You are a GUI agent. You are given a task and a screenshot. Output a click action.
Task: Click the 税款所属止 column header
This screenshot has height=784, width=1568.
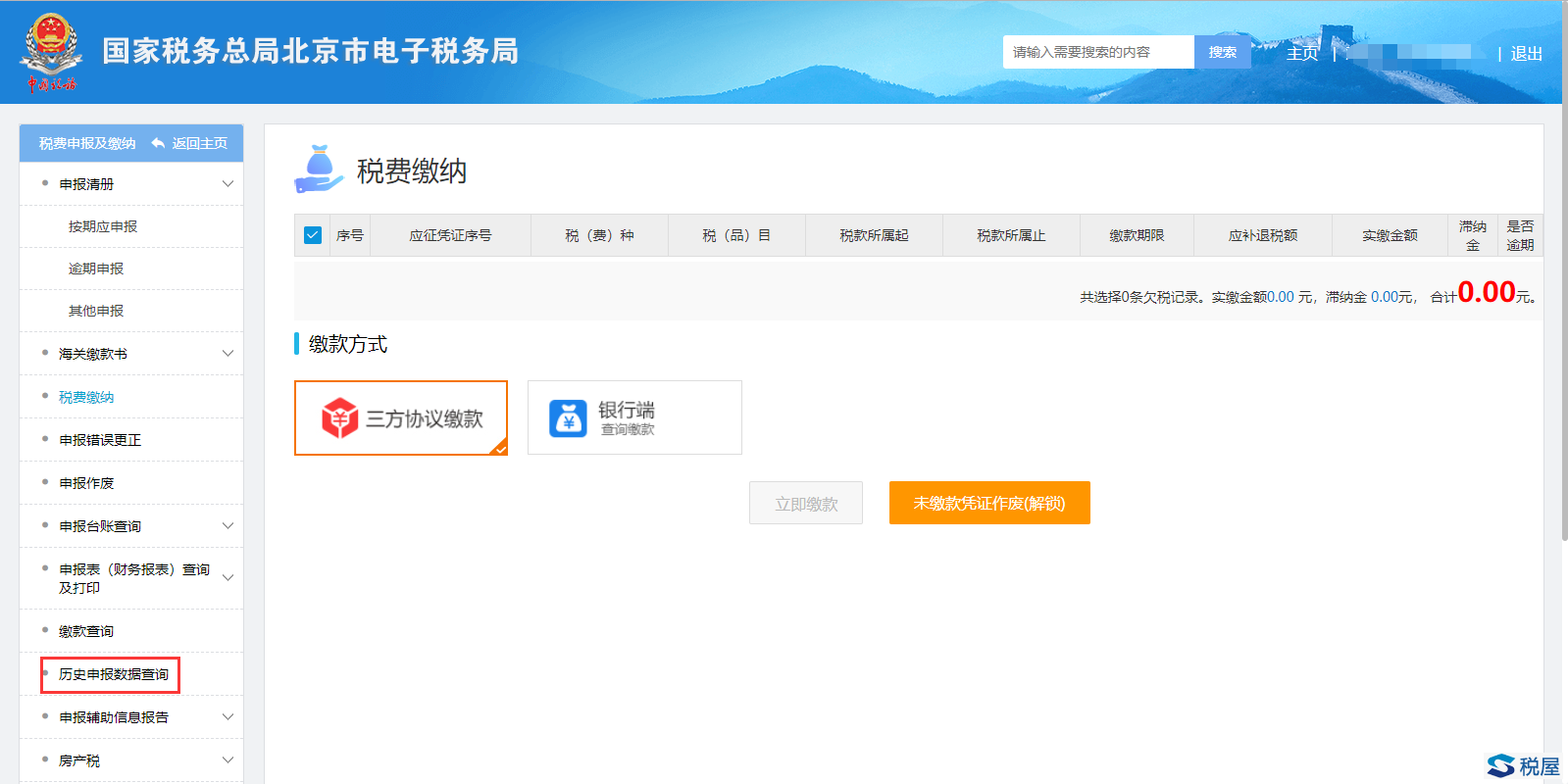click(x=1011, y=235)
